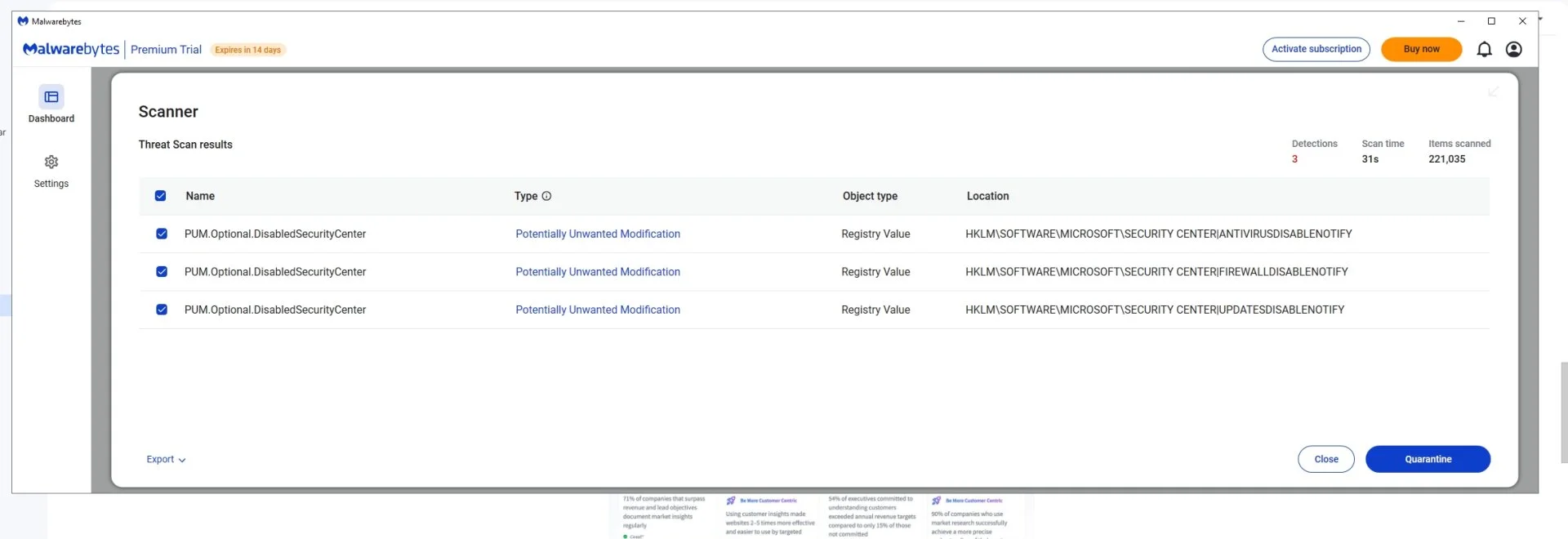Viewport: 1568px width, 539px height.
Task: Select Registry Value cell in FIREWALLDISABLENOTIFY row
Action: (x=875, y=272)
